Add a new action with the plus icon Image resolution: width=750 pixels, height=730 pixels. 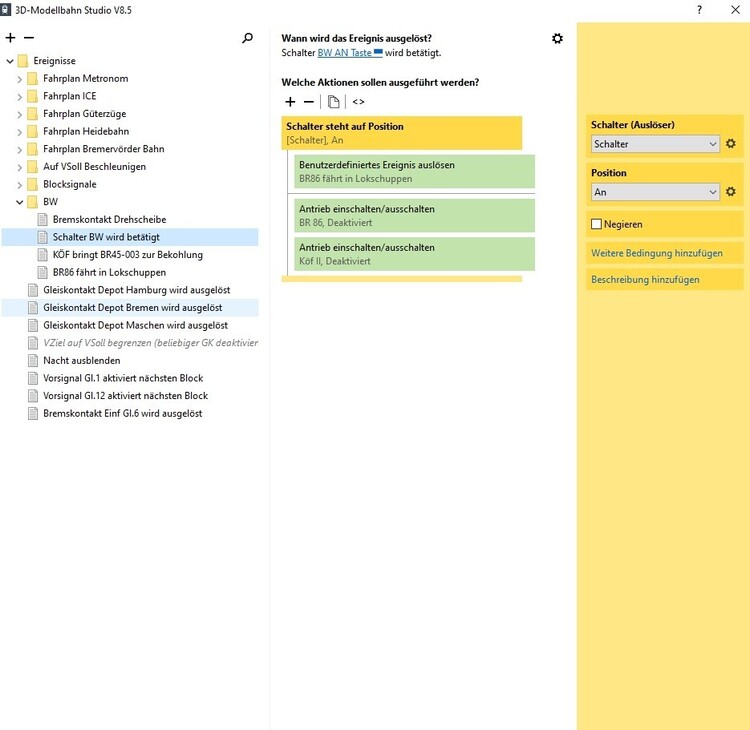(x=290, y=102)
